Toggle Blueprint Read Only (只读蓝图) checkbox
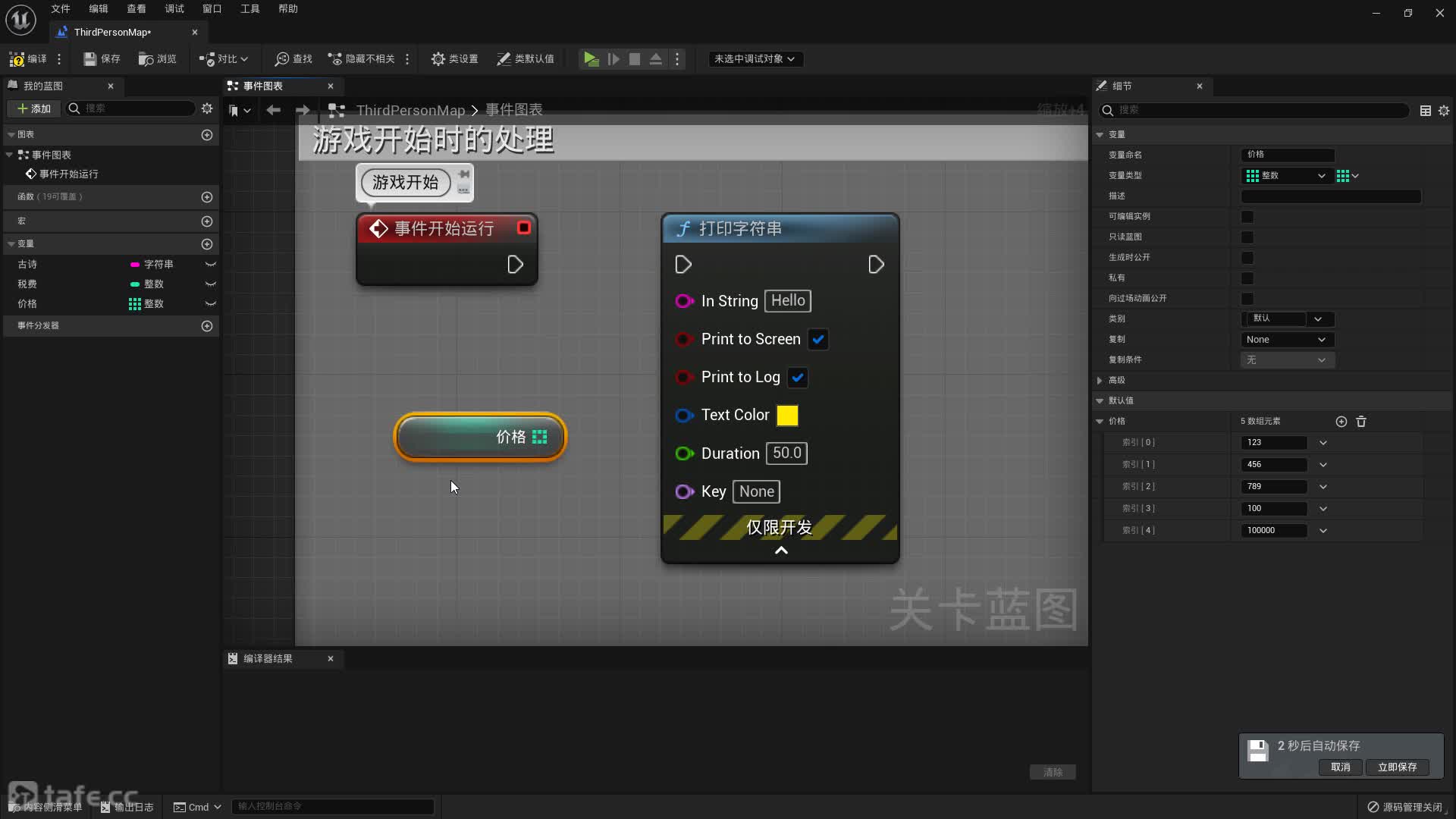This screenshot has width=1456, height=819. pyautogui.click(x=1247, y=237)
